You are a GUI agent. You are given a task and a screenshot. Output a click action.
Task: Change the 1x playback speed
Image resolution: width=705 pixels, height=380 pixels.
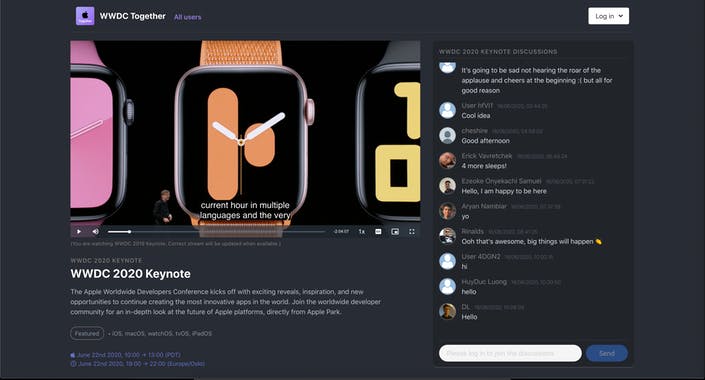(x=361, y=232)
